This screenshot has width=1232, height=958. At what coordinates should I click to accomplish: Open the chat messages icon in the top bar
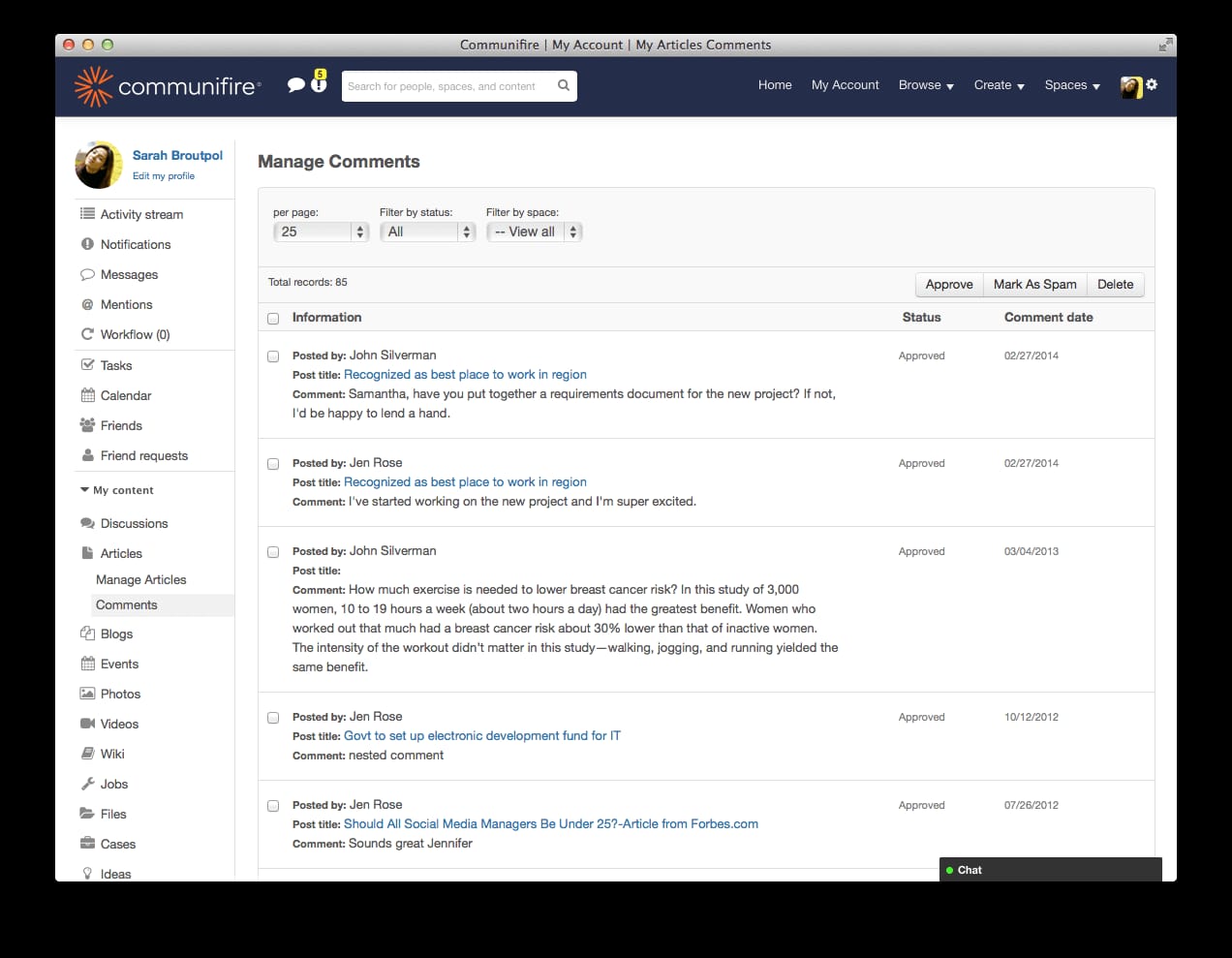[296, 85]
